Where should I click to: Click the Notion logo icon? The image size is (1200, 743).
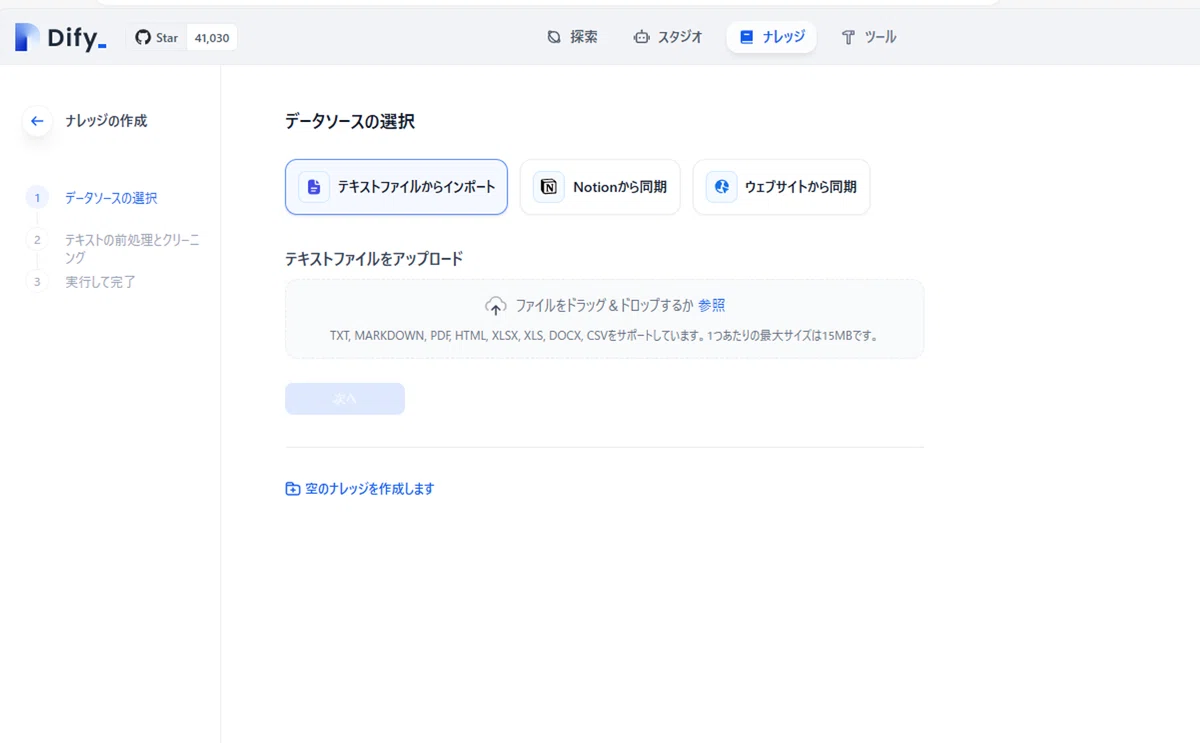[x=549, y=187]
